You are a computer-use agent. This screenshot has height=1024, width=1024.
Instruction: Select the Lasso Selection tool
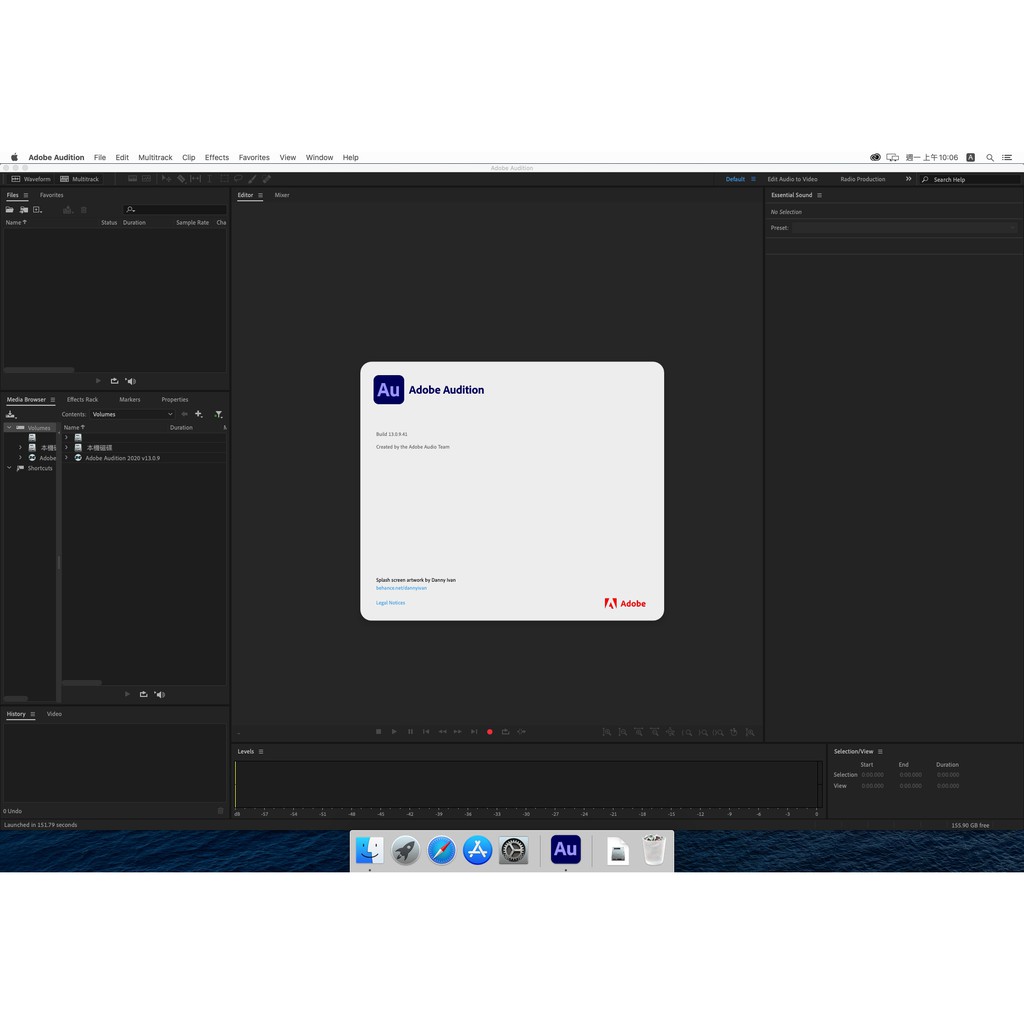pos(238,179)
